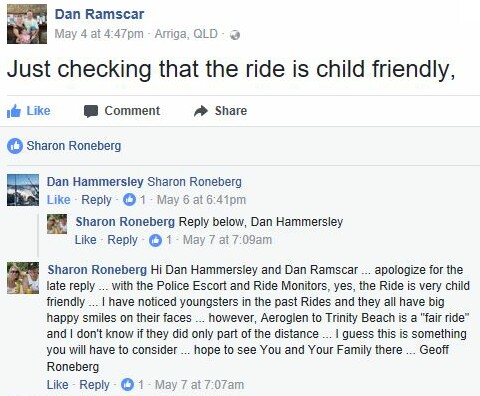Reply to Sharon's 'Reply below' comment
Viewport: 480px width, 396px height.
point(122,240)
